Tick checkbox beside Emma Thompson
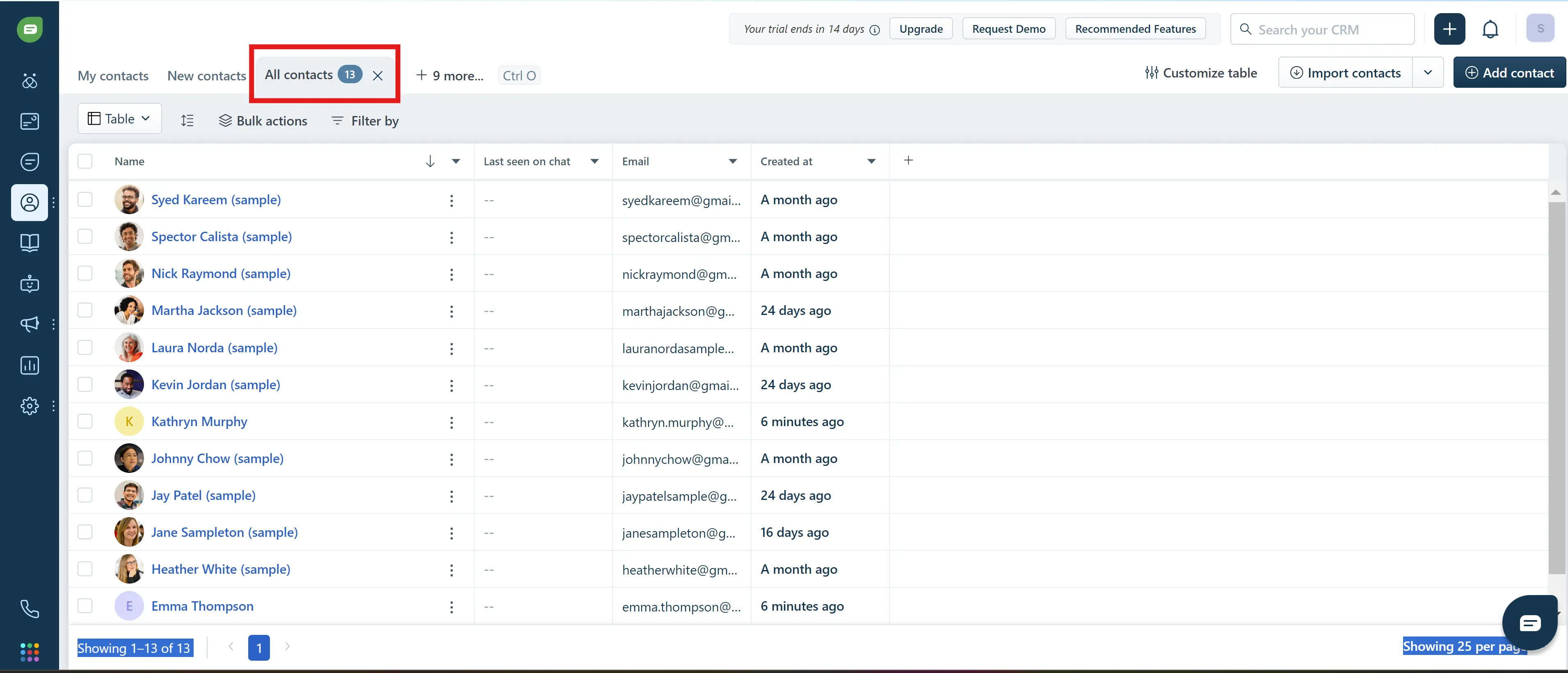 (x=85, y=606)
